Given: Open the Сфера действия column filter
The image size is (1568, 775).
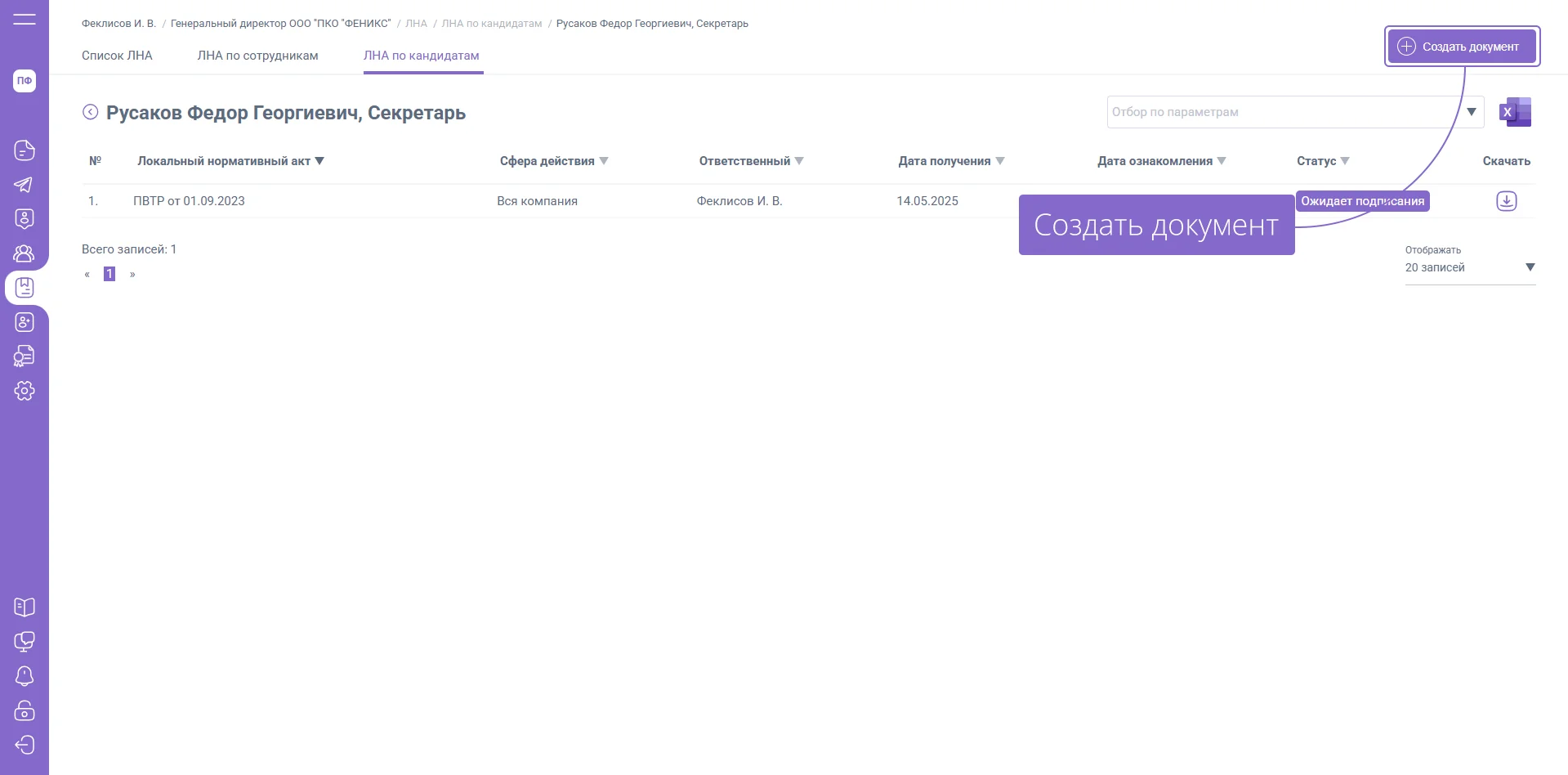Looking at the screenshot, I should (x=604, y=161).
